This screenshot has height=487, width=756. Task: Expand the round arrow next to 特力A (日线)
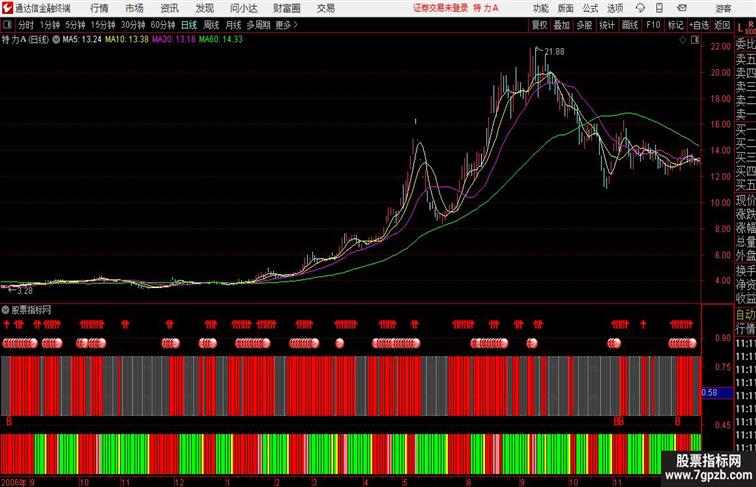pos(56,40)
